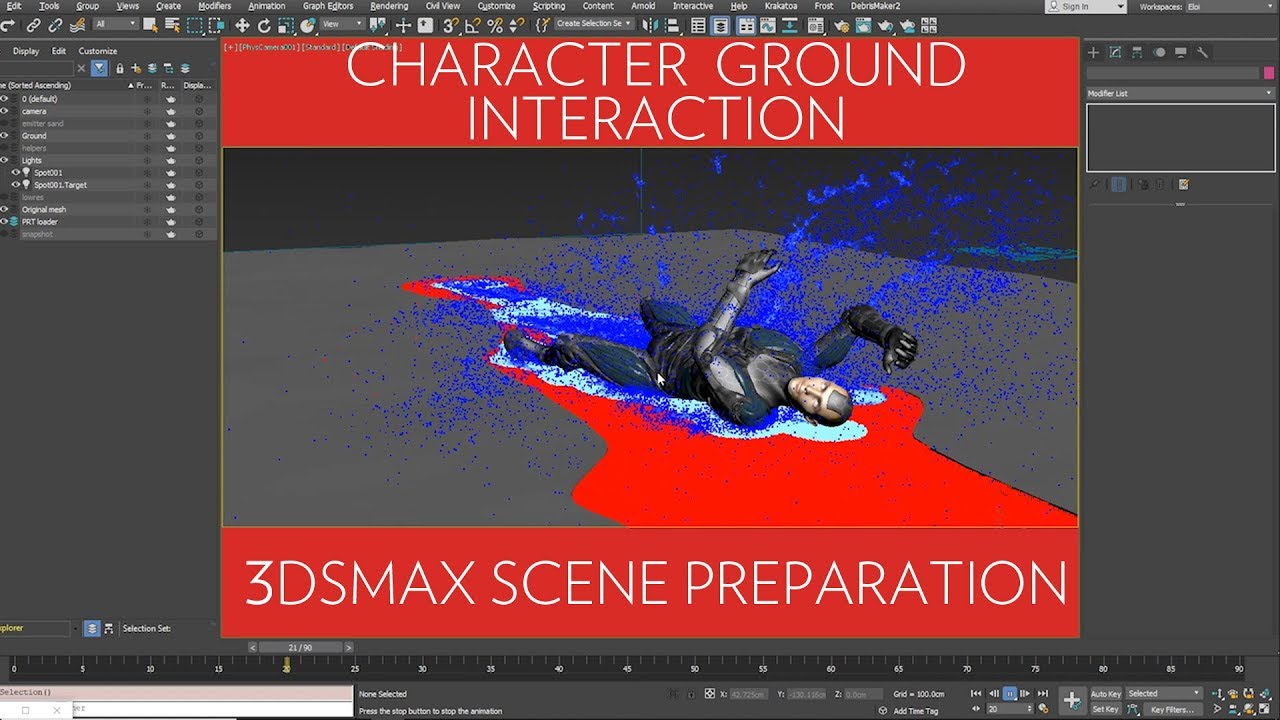Open the Create command panel tab
Screen dimensions: 1280x720
point(1093,52)
